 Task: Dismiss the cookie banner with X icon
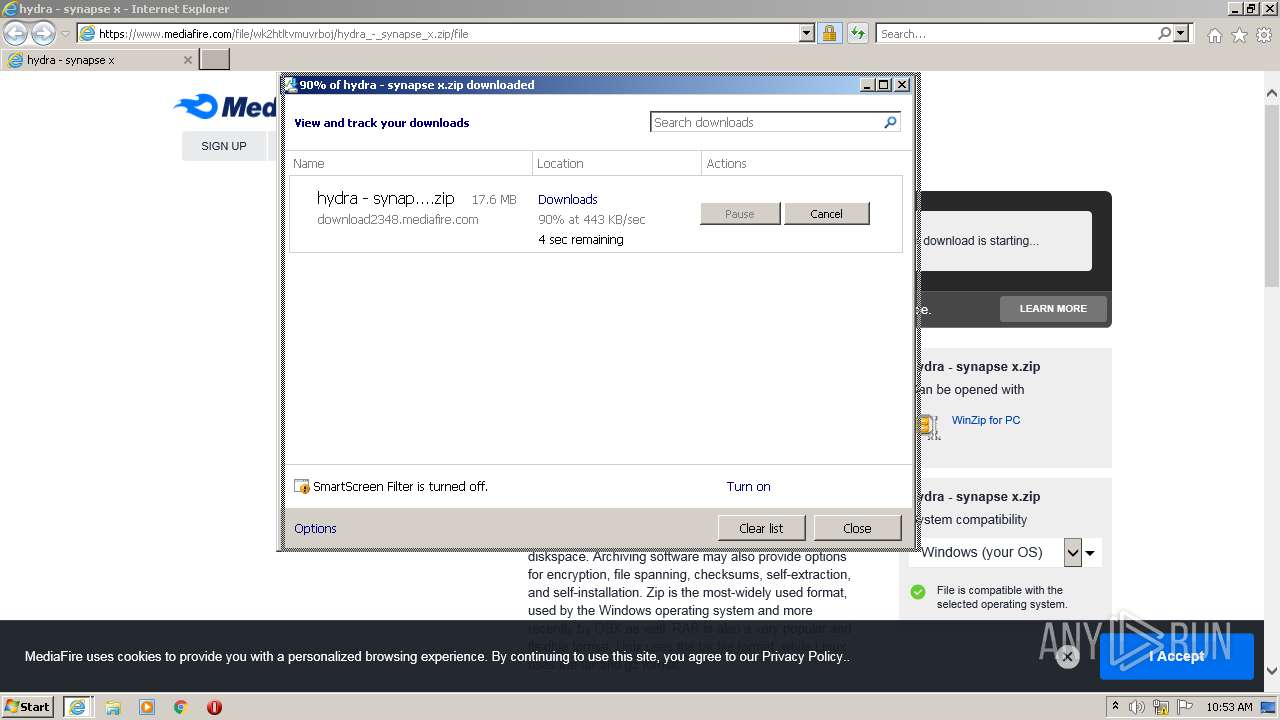pyautogui.click(x=1067, y=657)
